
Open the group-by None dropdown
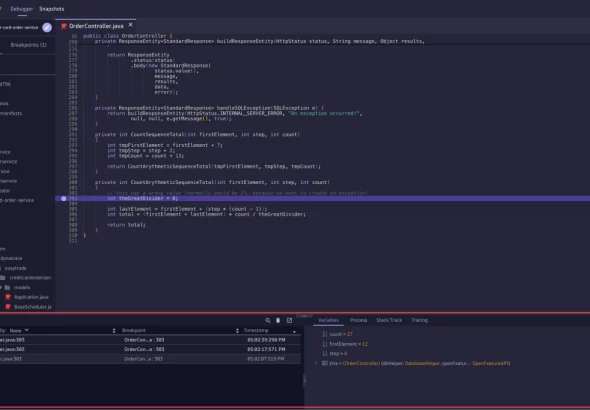(x=19, y=331)
